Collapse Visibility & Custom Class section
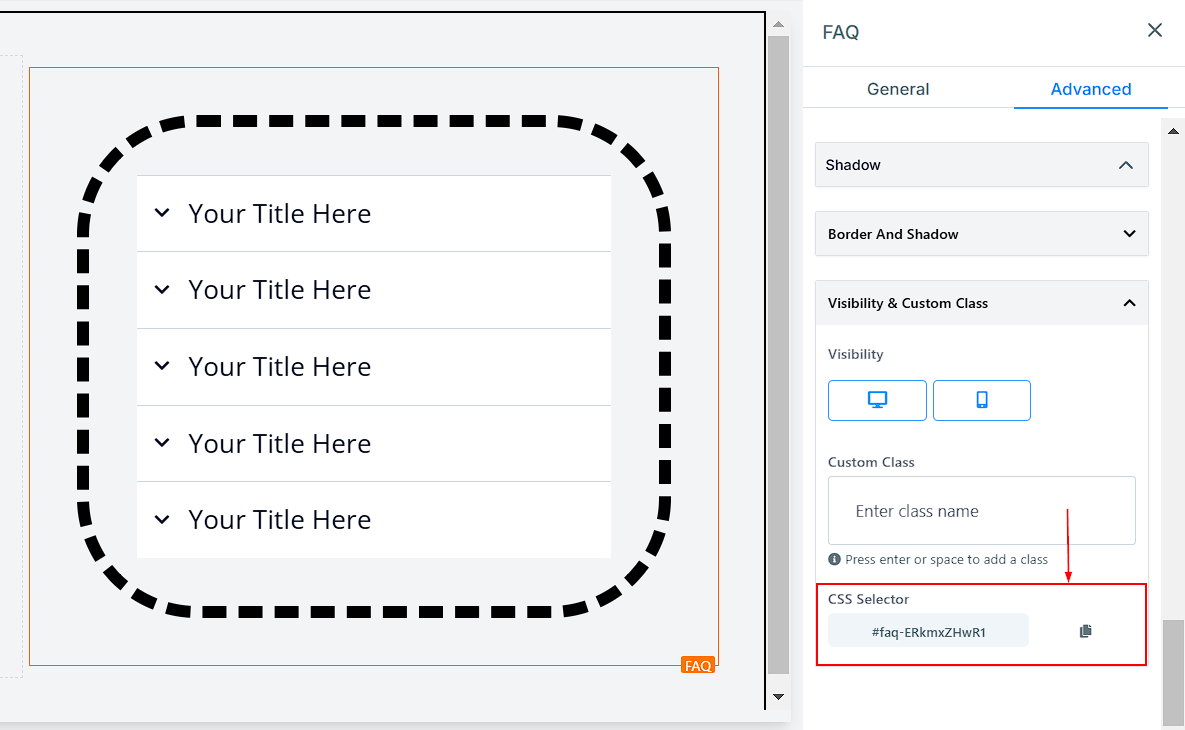 click(1129, 303)
